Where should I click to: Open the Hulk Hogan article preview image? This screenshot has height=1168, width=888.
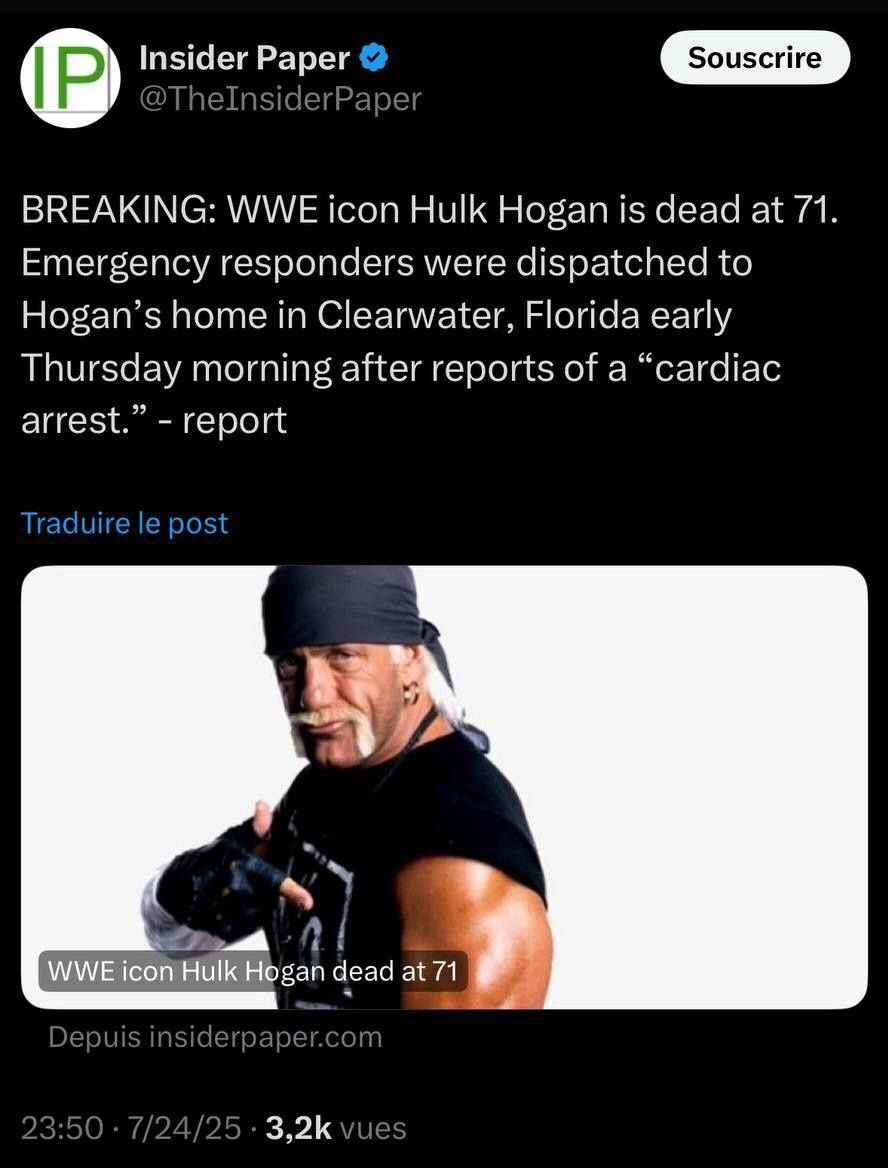(444, 787)
